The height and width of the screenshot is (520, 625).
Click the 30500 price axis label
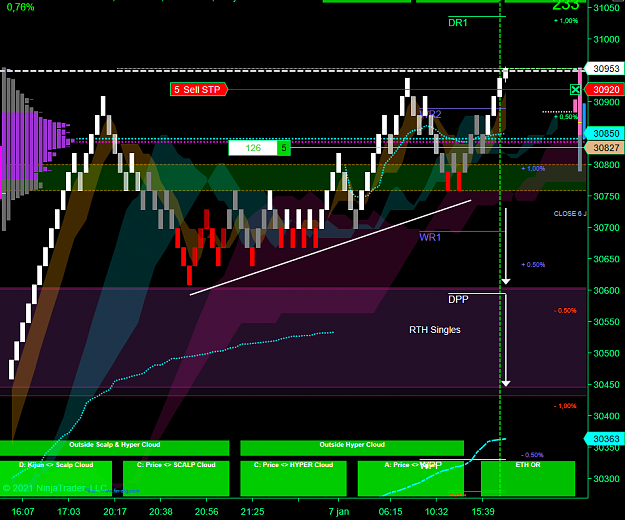click(606, 353)
